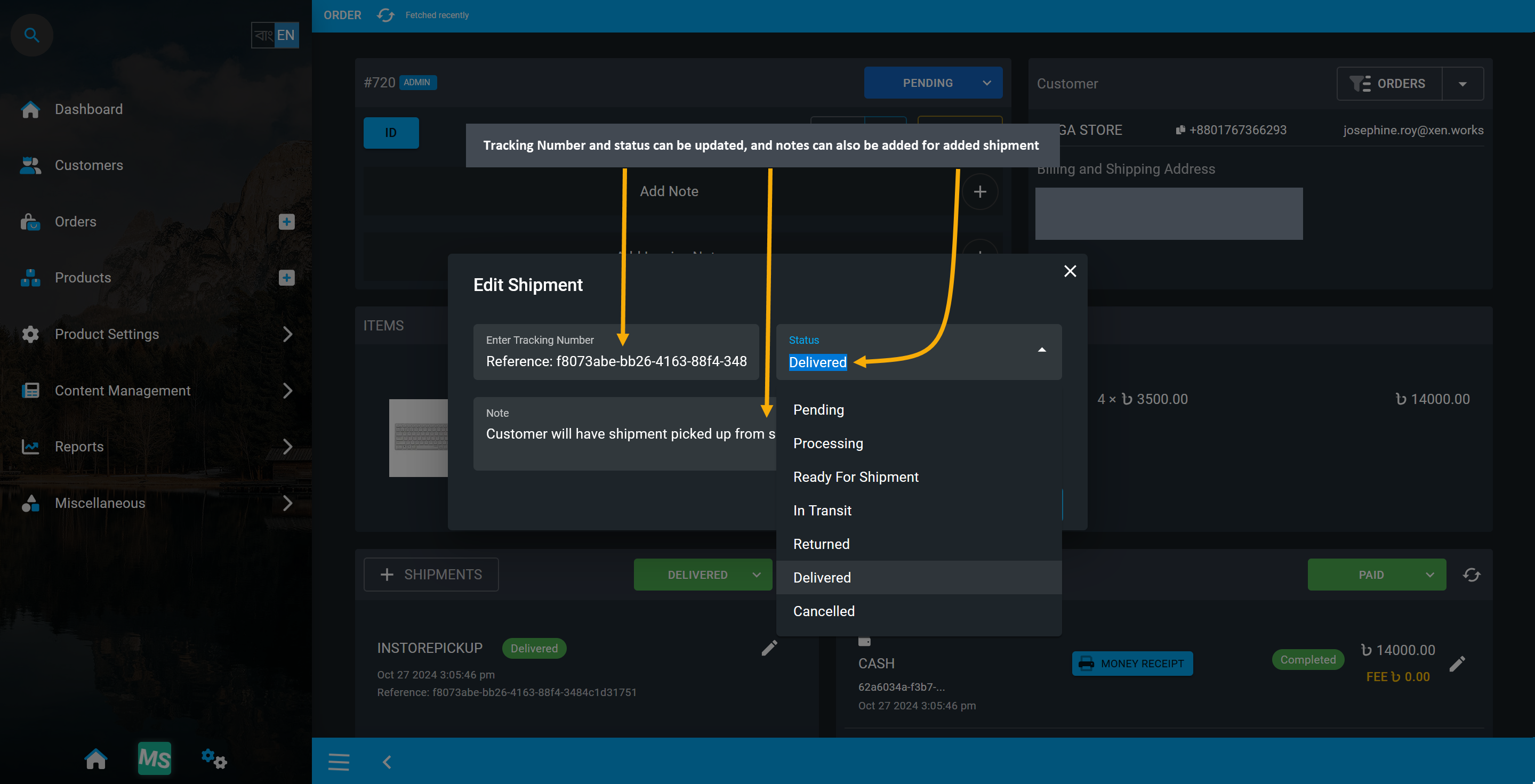Click the search magnifier icon
The width and height of the screenshot is (1535, 784).
(x=31, y=34)
